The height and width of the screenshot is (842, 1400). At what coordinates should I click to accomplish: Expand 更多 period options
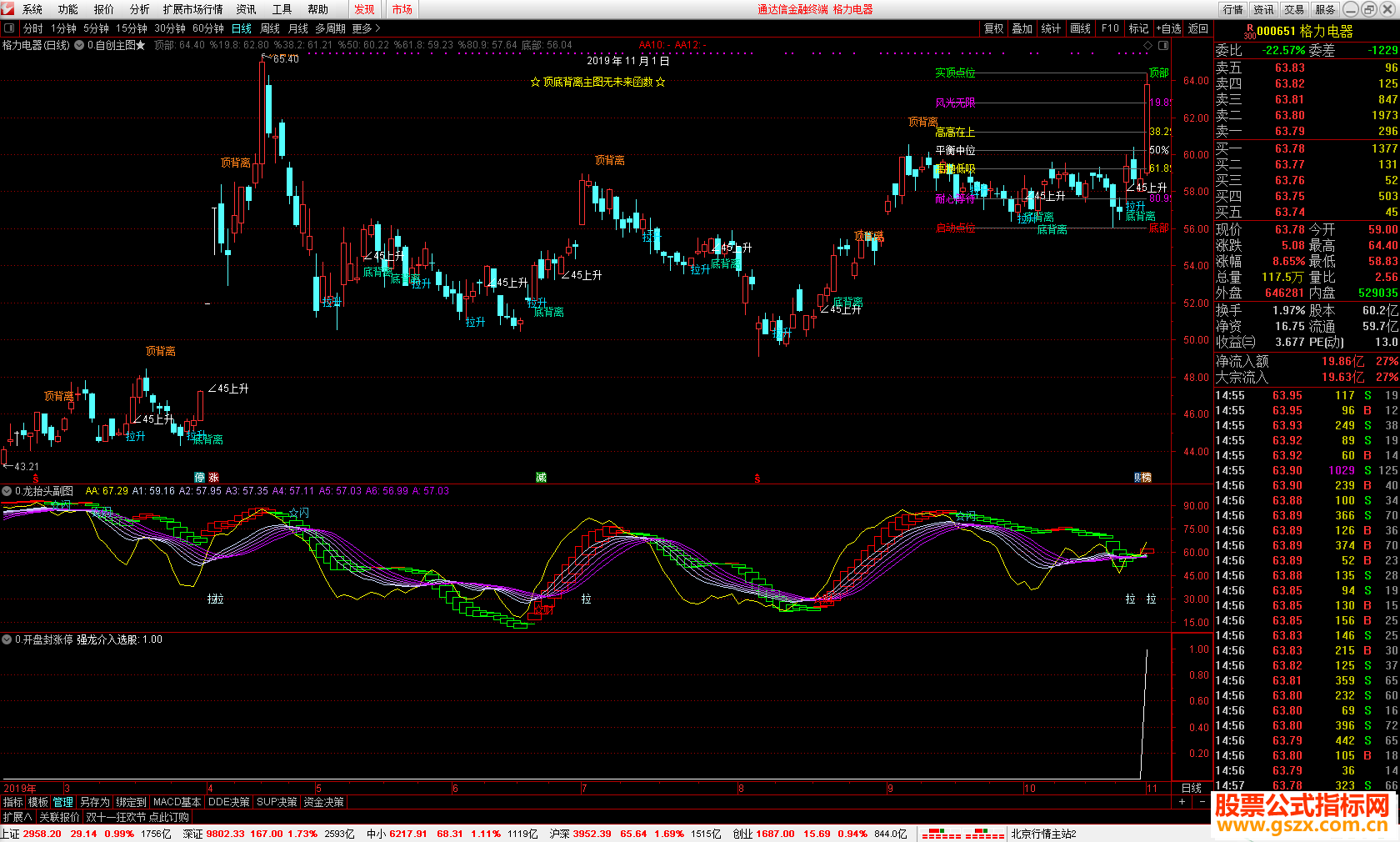click(x=366, y=28)
